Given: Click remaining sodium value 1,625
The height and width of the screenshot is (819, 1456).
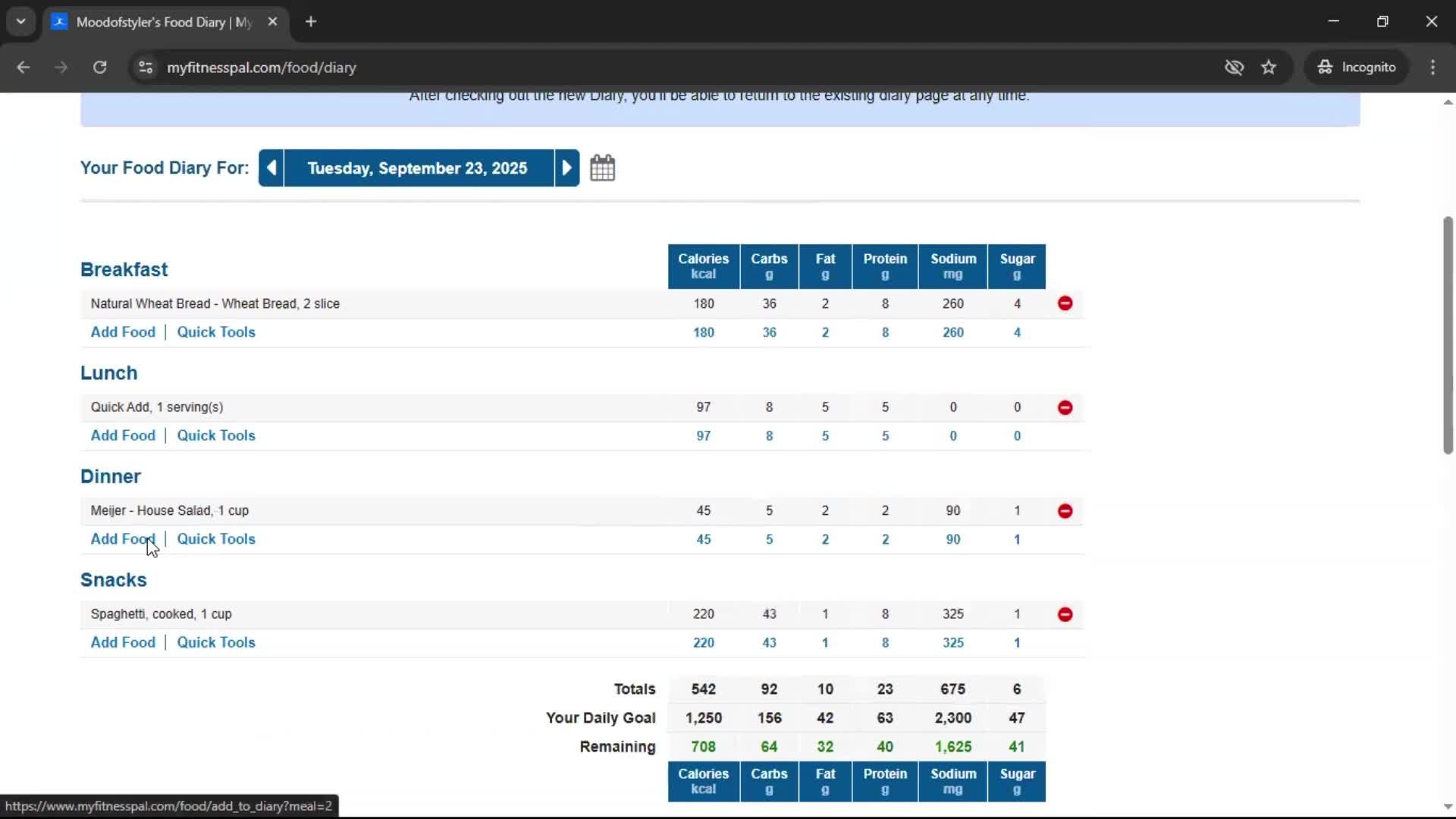Looking at the screenshot, I should click(953, 747).
